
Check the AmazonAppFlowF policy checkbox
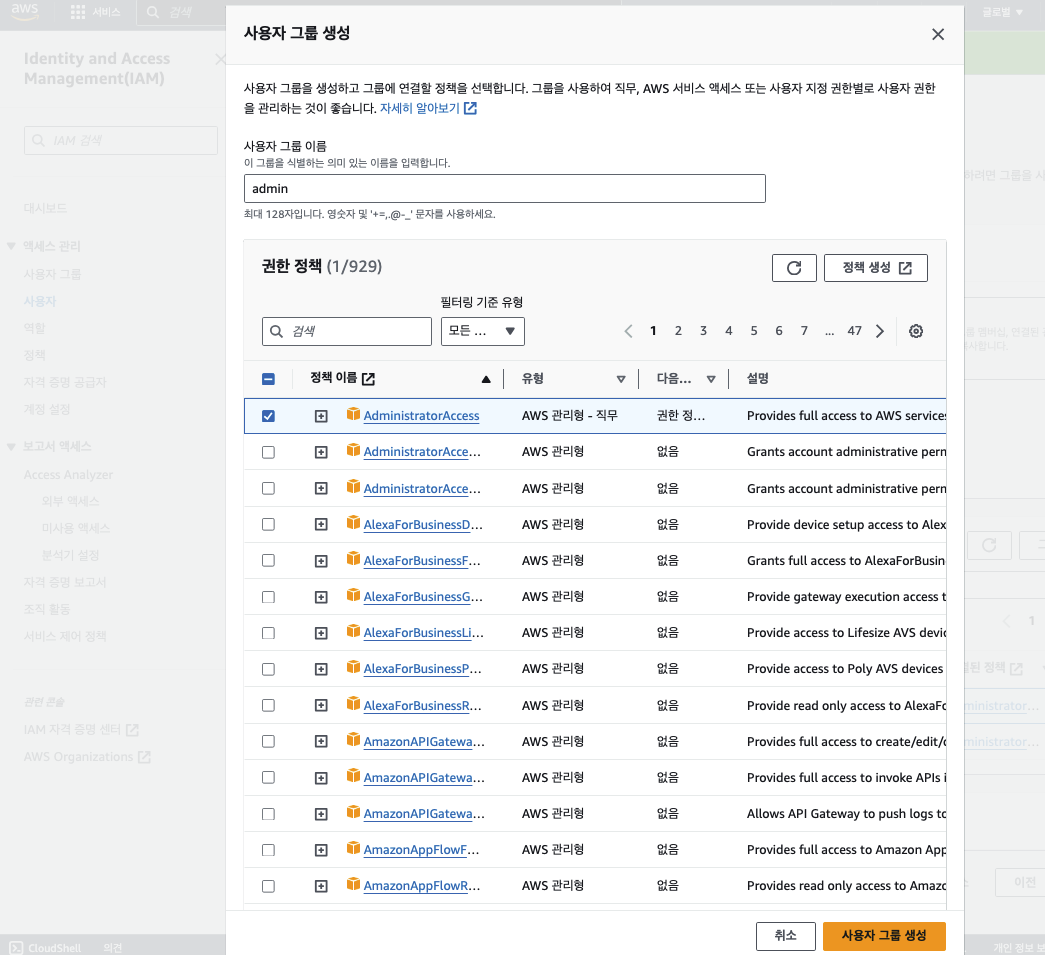(x=268, y=850)
